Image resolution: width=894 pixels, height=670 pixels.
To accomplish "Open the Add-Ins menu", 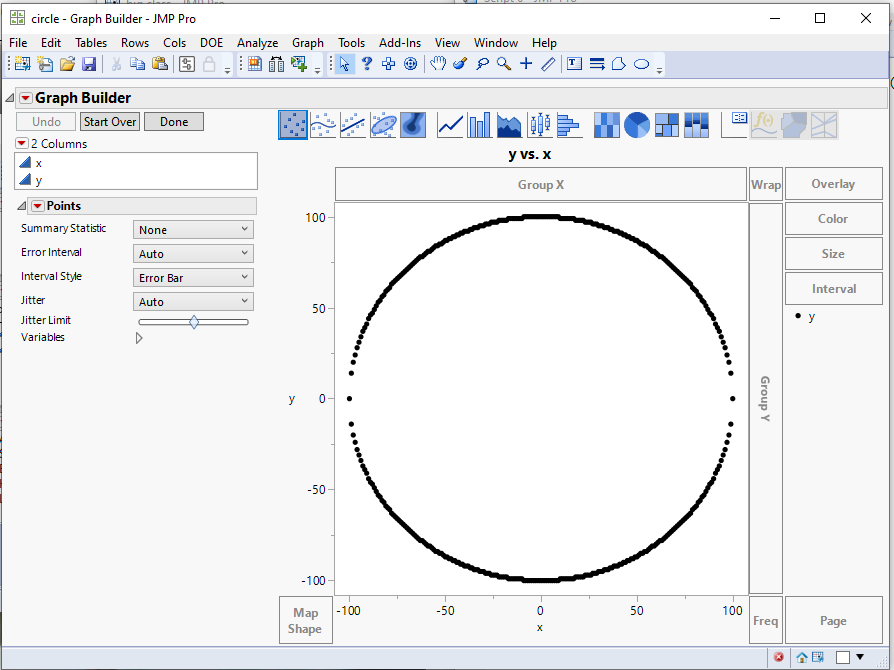I will coord(399,43).
